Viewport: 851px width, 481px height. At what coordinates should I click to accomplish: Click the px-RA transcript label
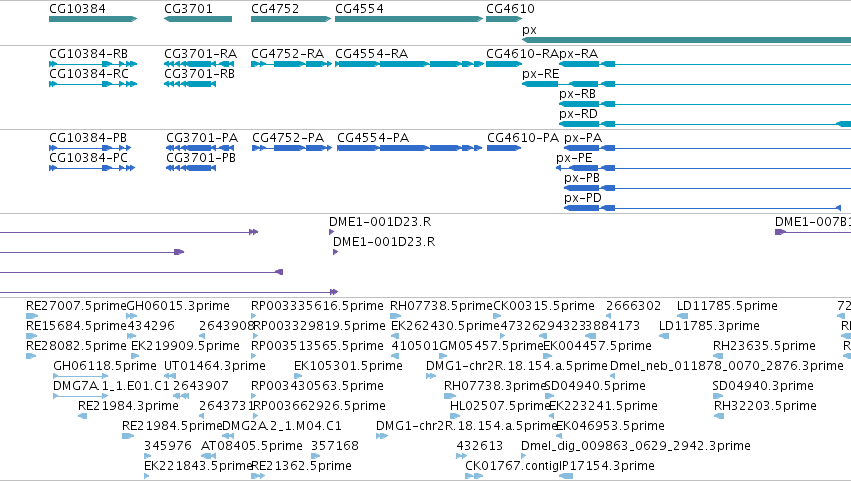pos(579,54)
